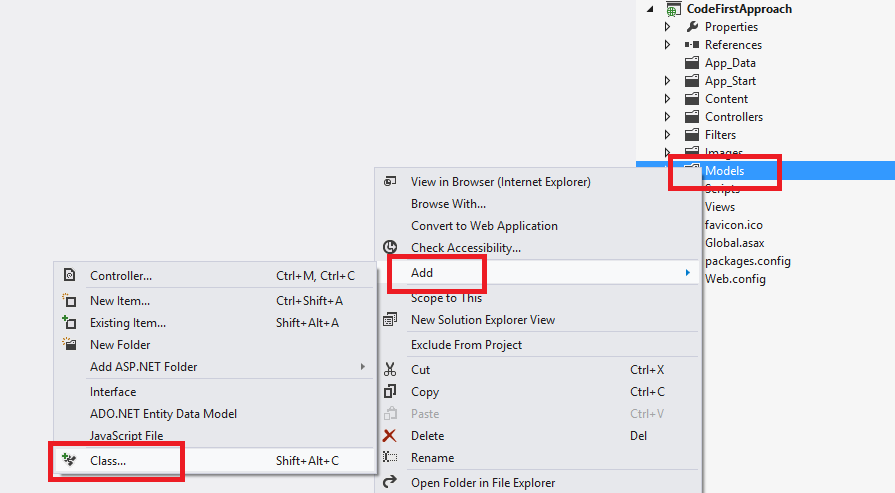Click the View in Browser icon
The height and width of the screenshot is (493, 895).
click(390, 182)
